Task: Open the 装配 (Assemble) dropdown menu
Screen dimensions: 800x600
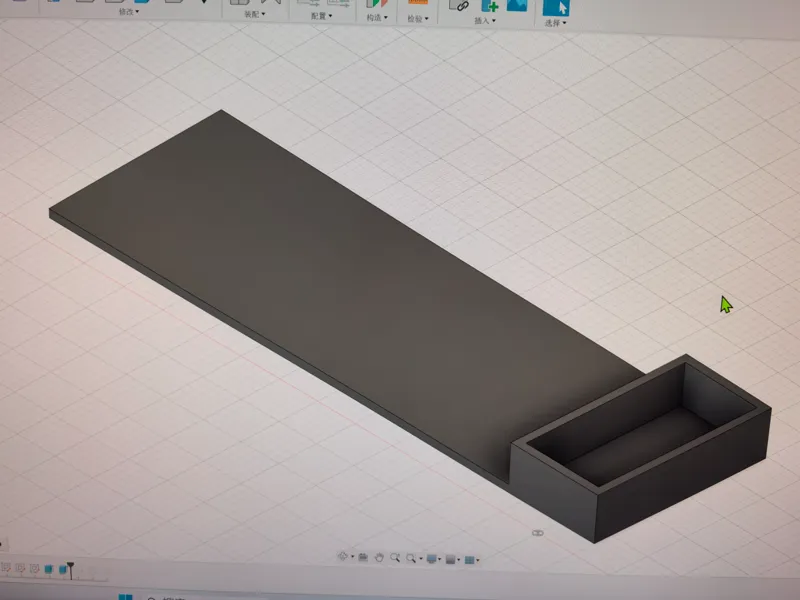Action: 255,14
